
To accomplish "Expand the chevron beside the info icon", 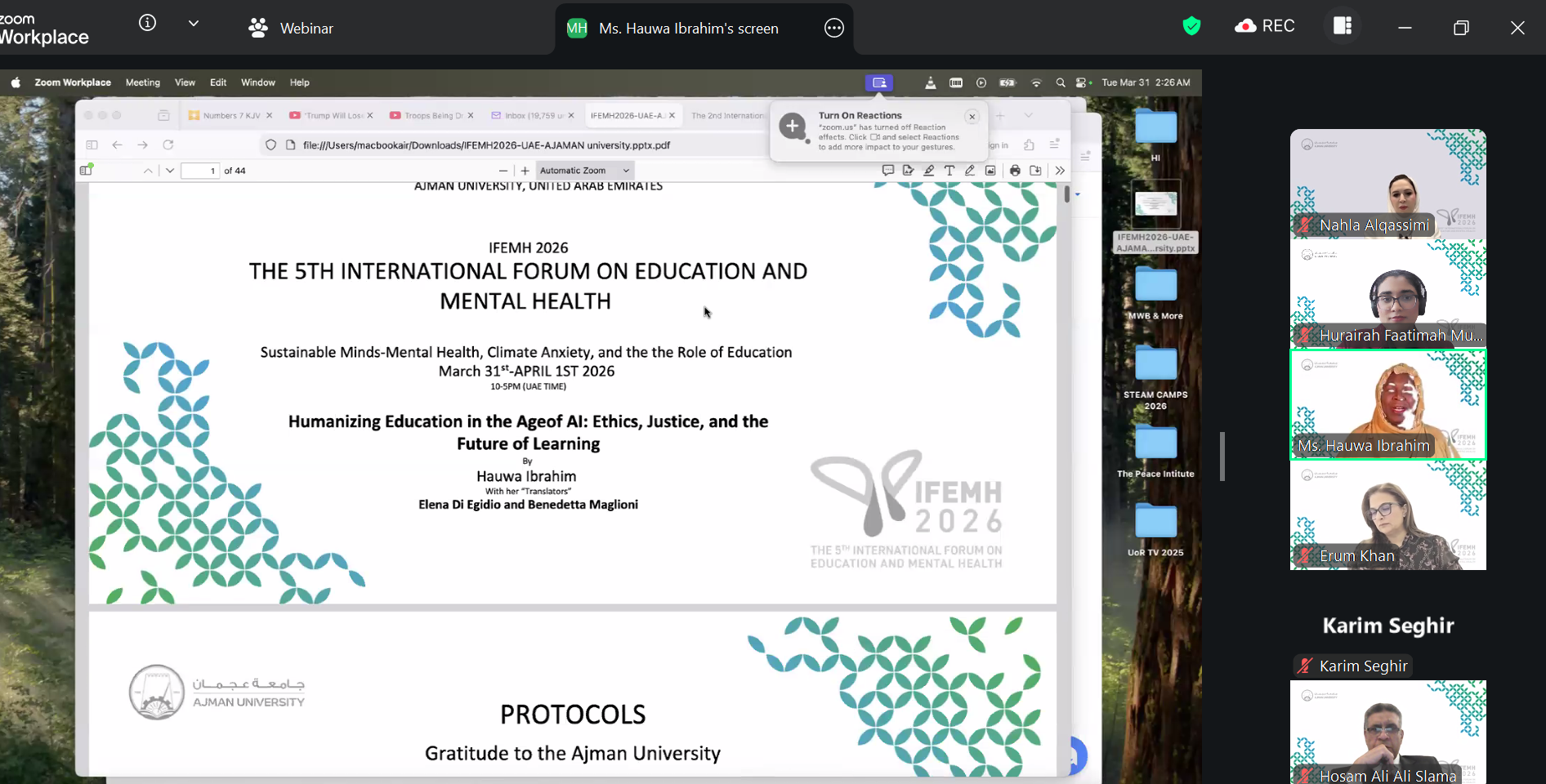I will tap(194, 24).
